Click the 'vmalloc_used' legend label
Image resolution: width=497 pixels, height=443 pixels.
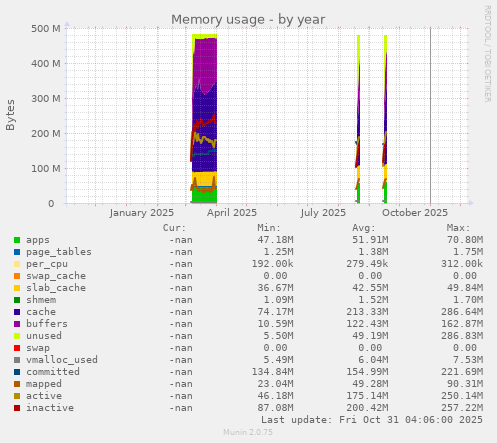click(x=62, y=360)
